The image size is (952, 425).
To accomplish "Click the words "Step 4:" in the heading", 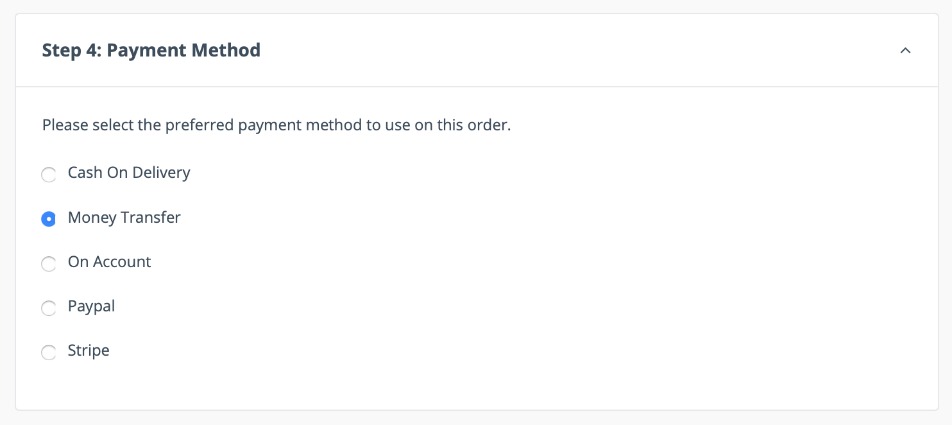I will coord(70,50).
